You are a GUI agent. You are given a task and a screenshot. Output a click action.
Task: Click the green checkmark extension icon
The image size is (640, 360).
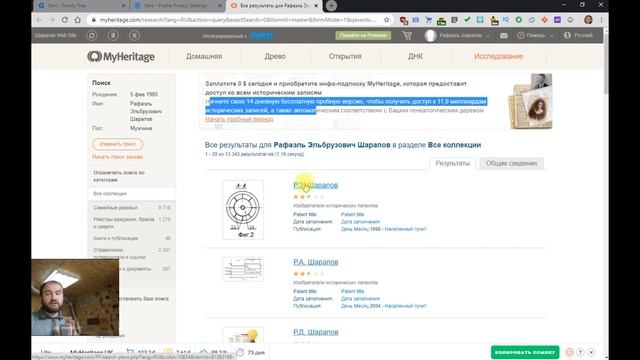(x=467, y=20)
